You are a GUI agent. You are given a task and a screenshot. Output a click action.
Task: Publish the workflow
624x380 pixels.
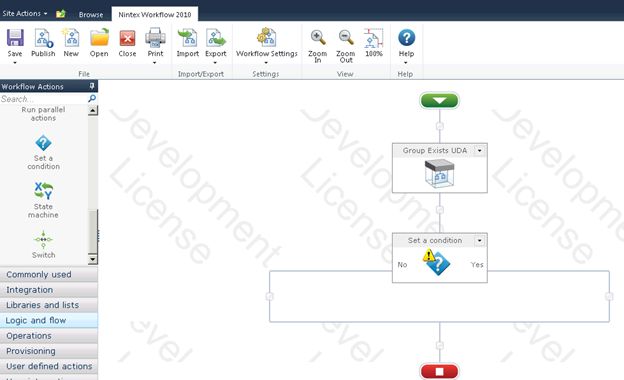click(x=43, y=43)
